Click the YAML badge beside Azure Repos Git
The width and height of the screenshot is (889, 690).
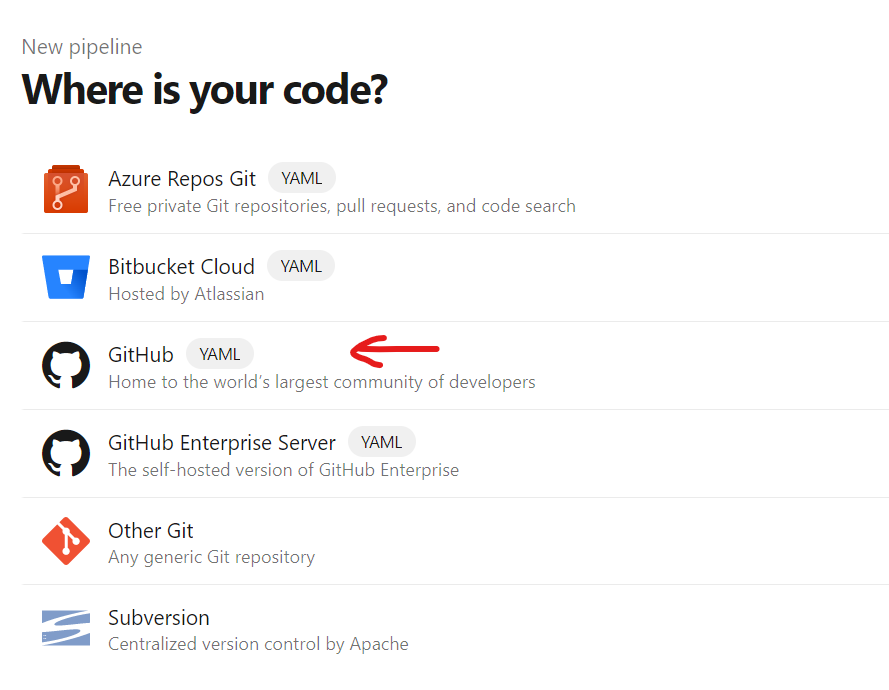point(301,177)
